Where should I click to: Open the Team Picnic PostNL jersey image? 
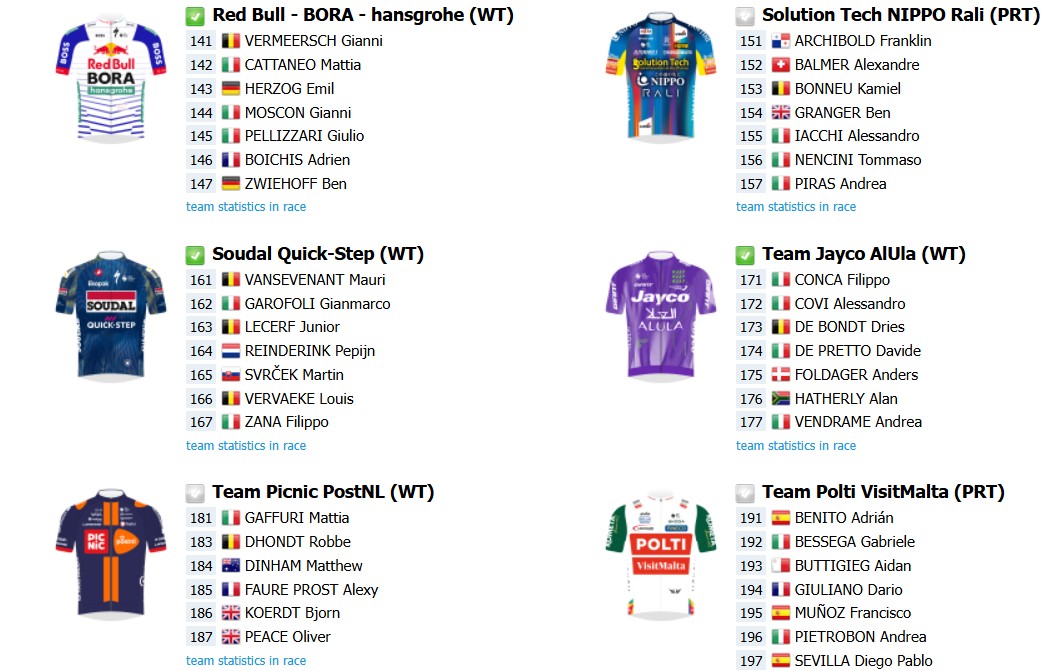111,555
